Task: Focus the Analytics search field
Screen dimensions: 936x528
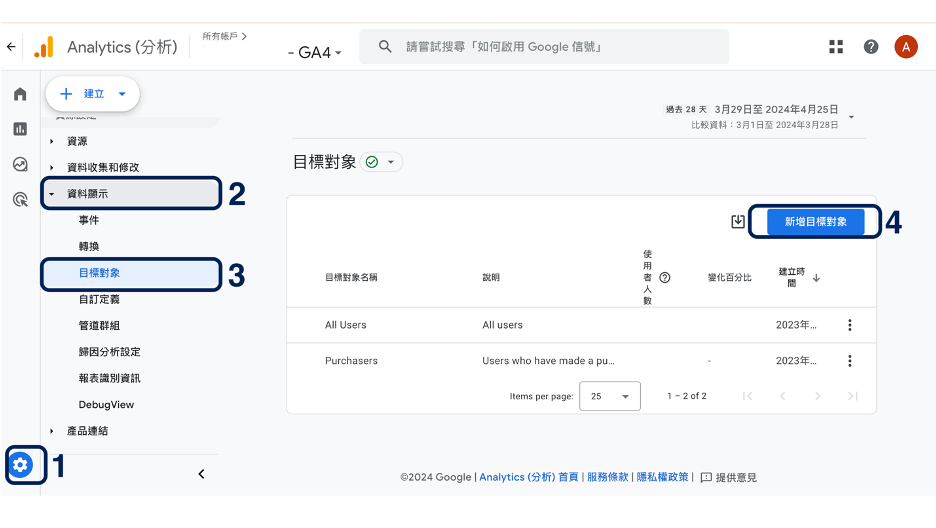Action: coord(544,47)
